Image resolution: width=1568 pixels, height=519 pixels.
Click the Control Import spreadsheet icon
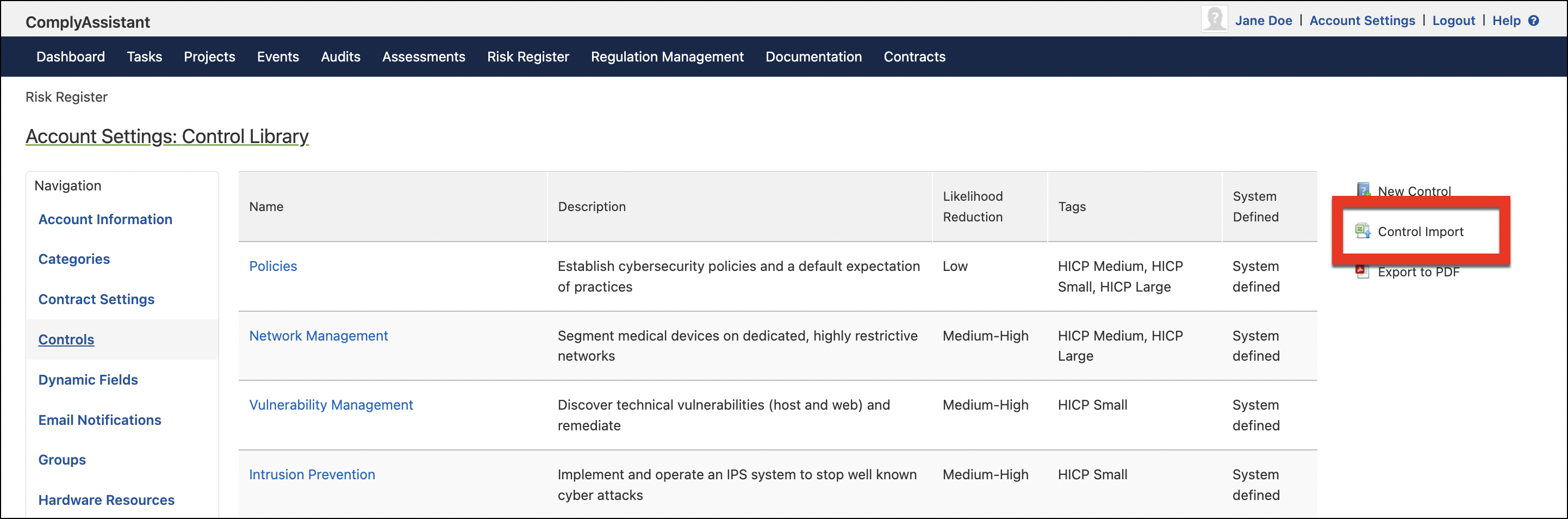tap(1362, 231)
